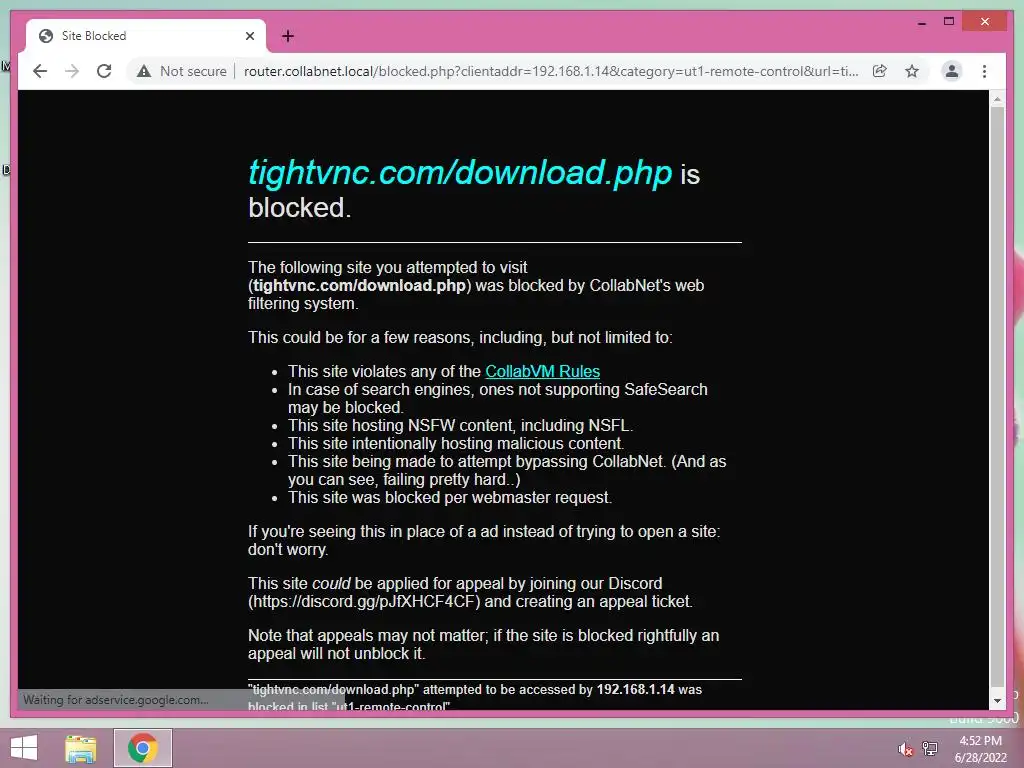The width and height of the screenshot is (1024, 768).
Task: Click the forward navigation arrow
Action: coord(72,71)
